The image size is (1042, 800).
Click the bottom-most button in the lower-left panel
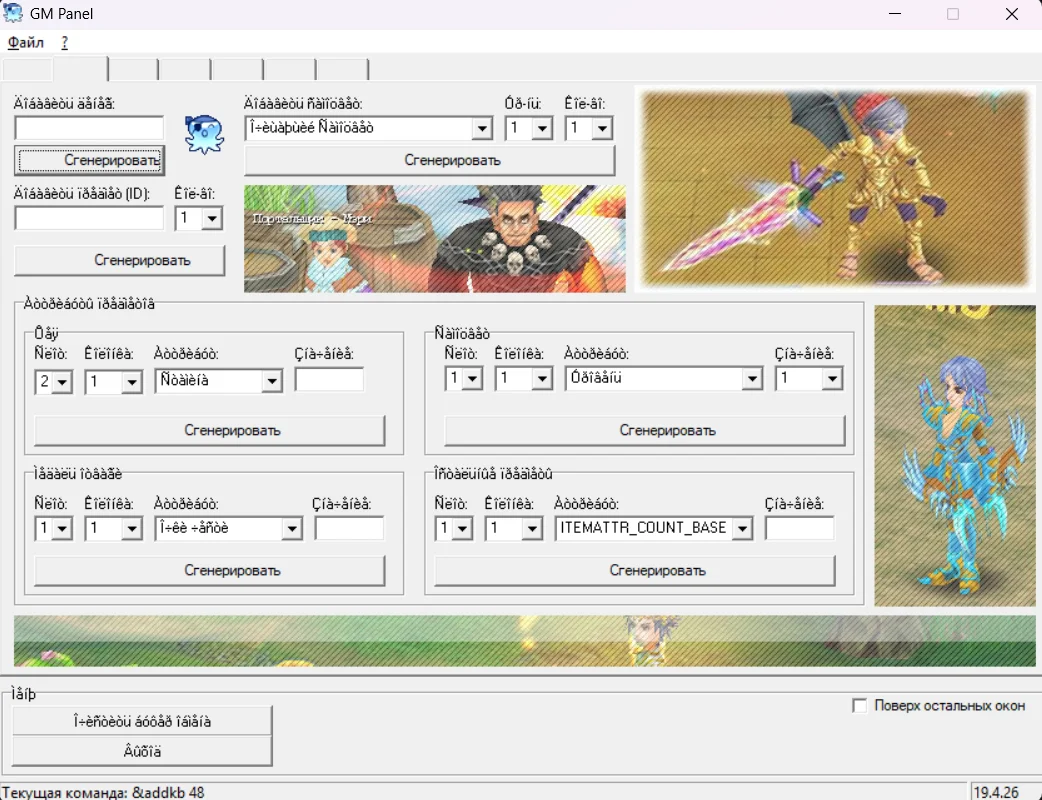tap(142, 751)
